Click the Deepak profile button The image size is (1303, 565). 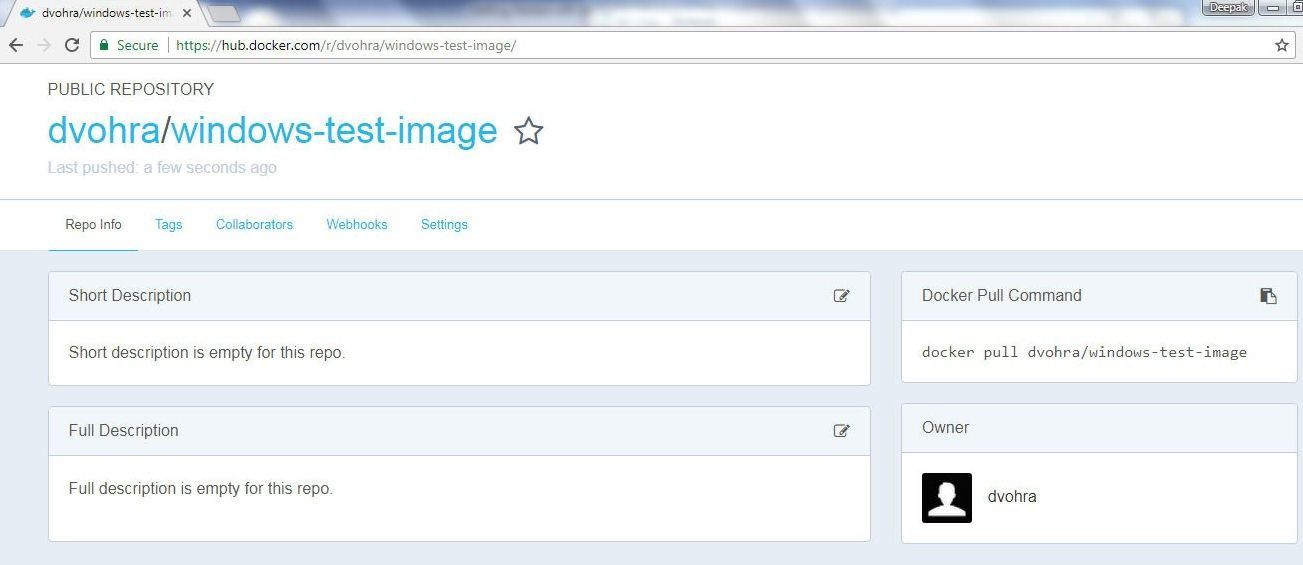[x=1228, y=7]
